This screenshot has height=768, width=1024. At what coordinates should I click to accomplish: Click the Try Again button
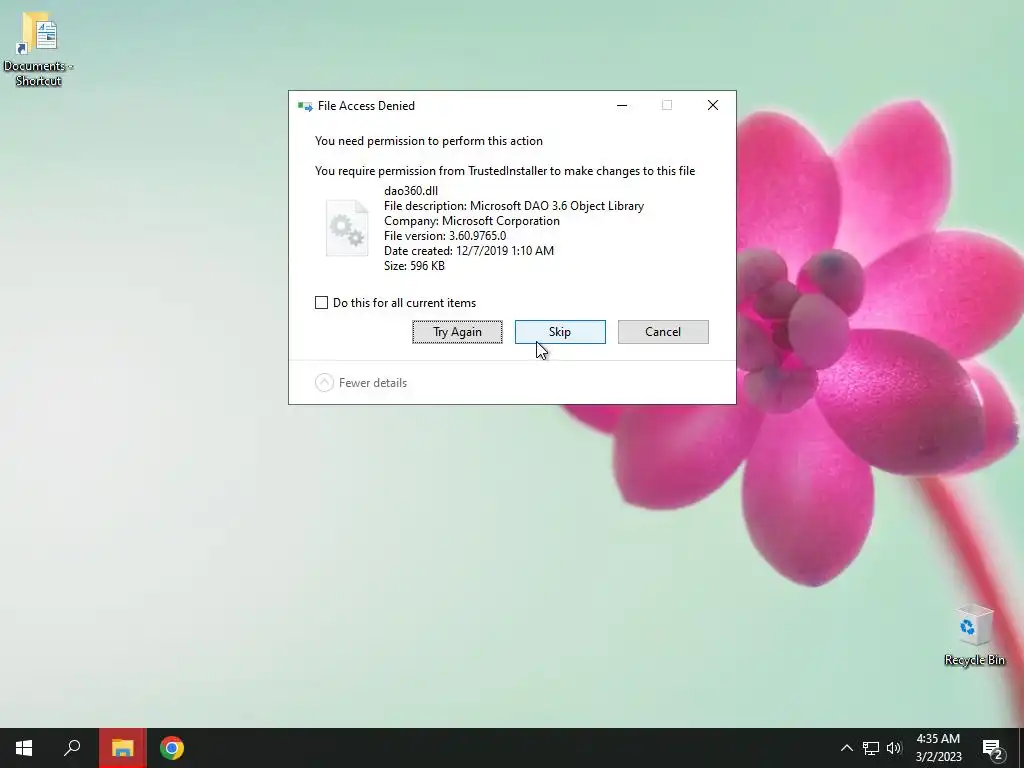click(x=457, y=332)
